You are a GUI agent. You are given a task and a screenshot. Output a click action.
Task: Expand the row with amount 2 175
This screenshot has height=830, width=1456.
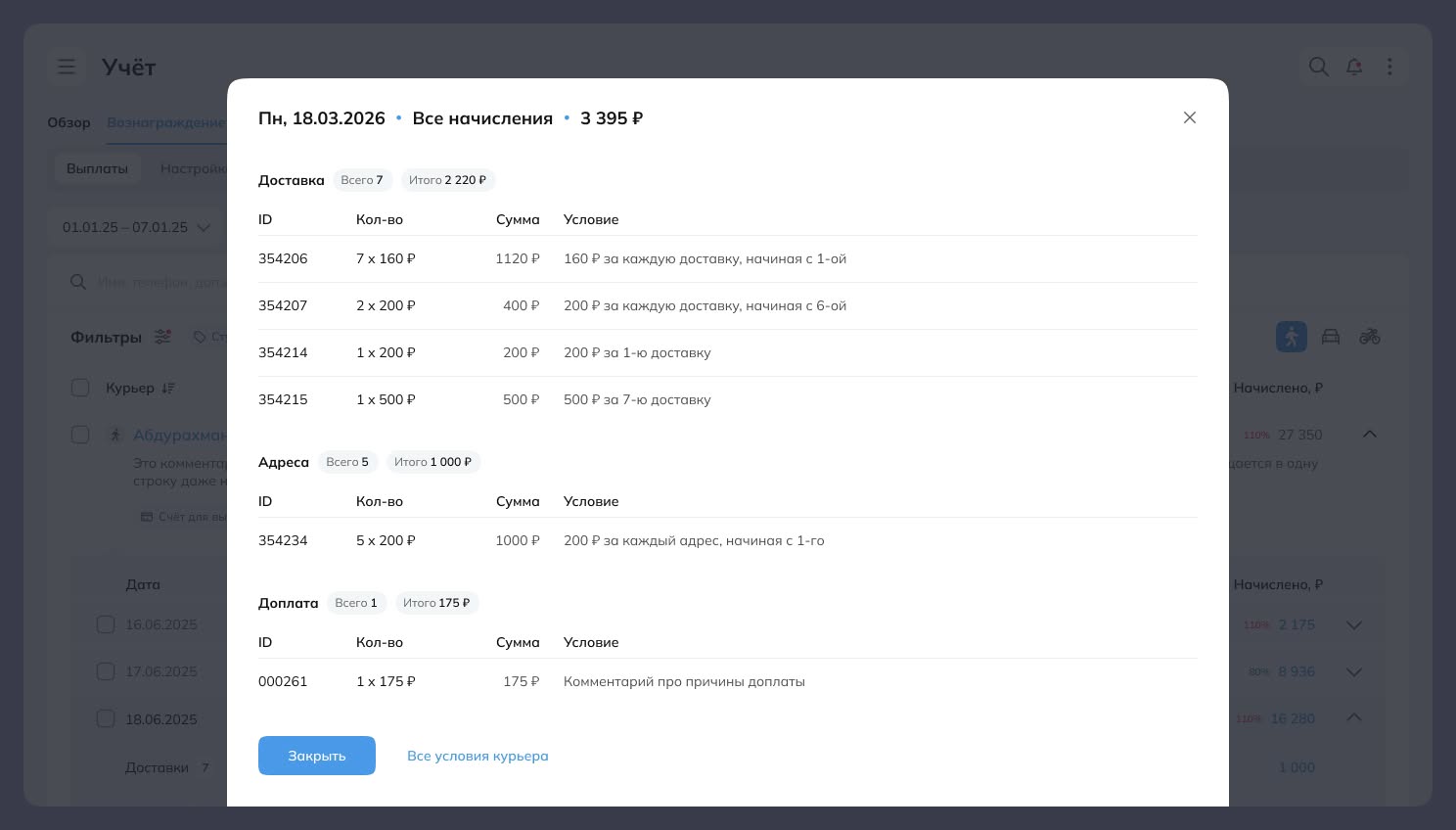(x=1354, y=624)
